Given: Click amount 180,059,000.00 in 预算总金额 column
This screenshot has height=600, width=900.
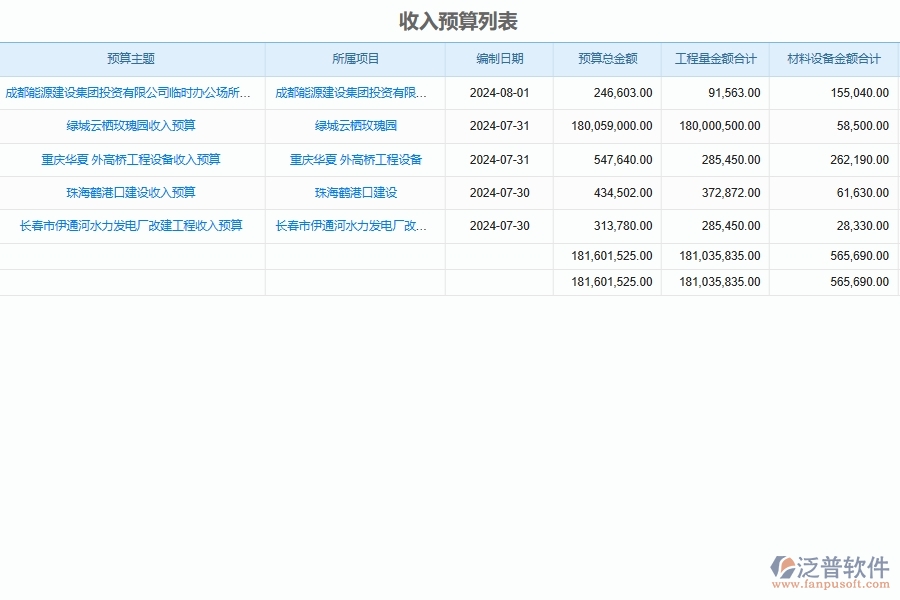Looking at the screenshot, I should pos(613,125).
